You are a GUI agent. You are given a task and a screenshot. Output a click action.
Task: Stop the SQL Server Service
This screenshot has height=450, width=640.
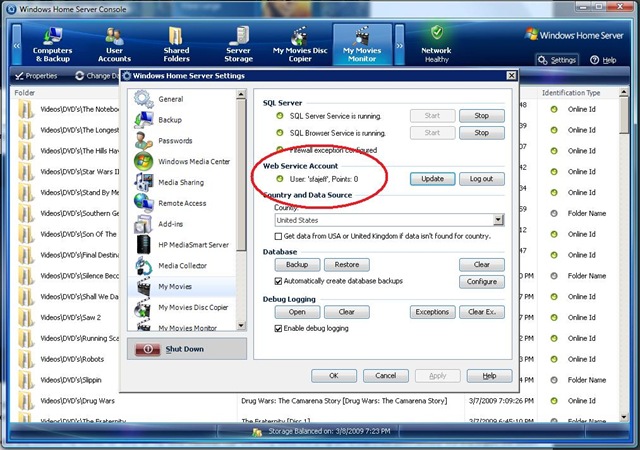[x=482, y=116]
